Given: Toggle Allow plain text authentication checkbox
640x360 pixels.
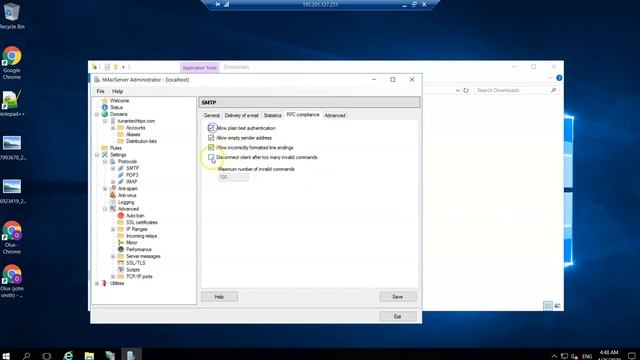Looking at the screenshot, I should pyautogui.click(x=211, y=128).
